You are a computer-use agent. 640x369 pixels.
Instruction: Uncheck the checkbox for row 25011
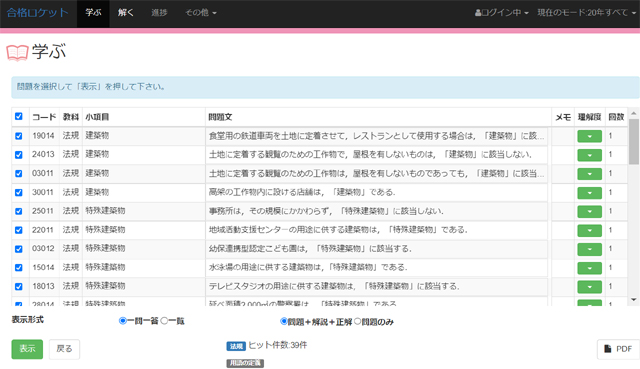pyautogui.click(x=19, y=211)
